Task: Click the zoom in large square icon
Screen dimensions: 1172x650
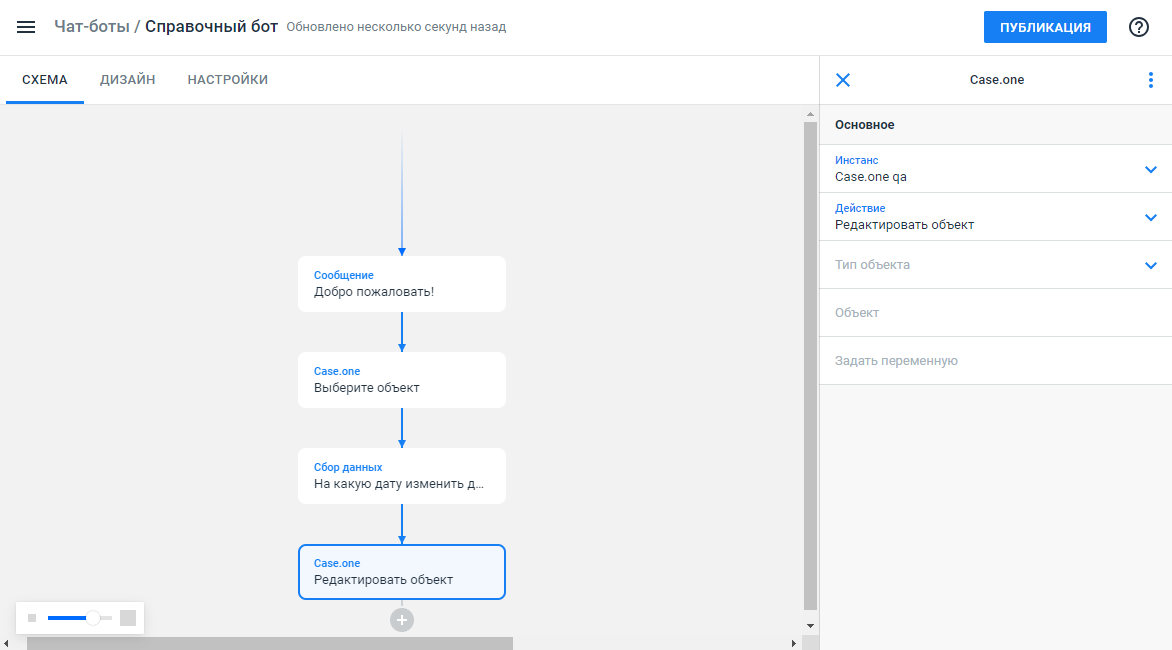Action: (x=128, y=618)
